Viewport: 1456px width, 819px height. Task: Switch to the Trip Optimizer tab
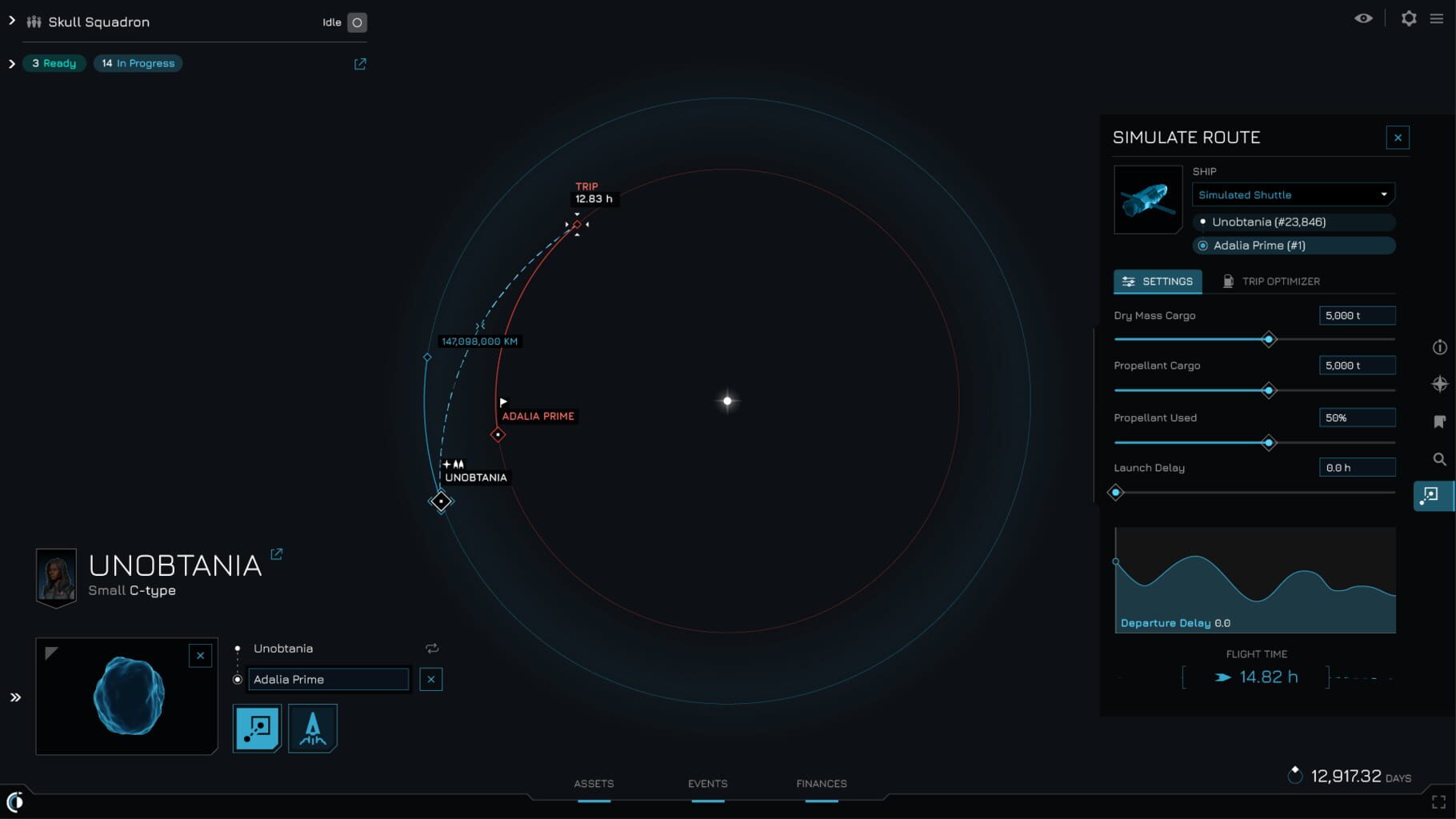coord(1271,282)
